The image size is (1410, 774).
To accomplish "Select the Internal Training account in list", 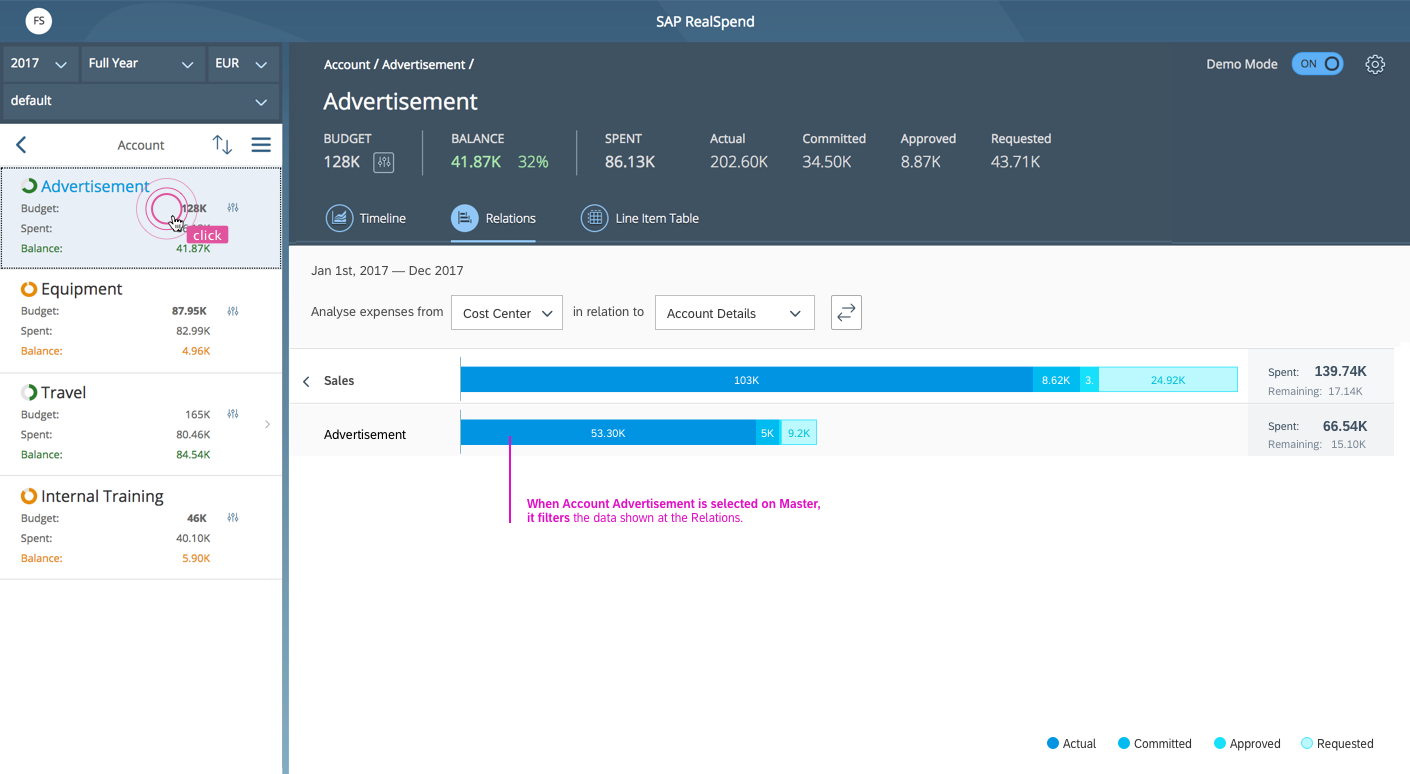I will pos(141,528).
